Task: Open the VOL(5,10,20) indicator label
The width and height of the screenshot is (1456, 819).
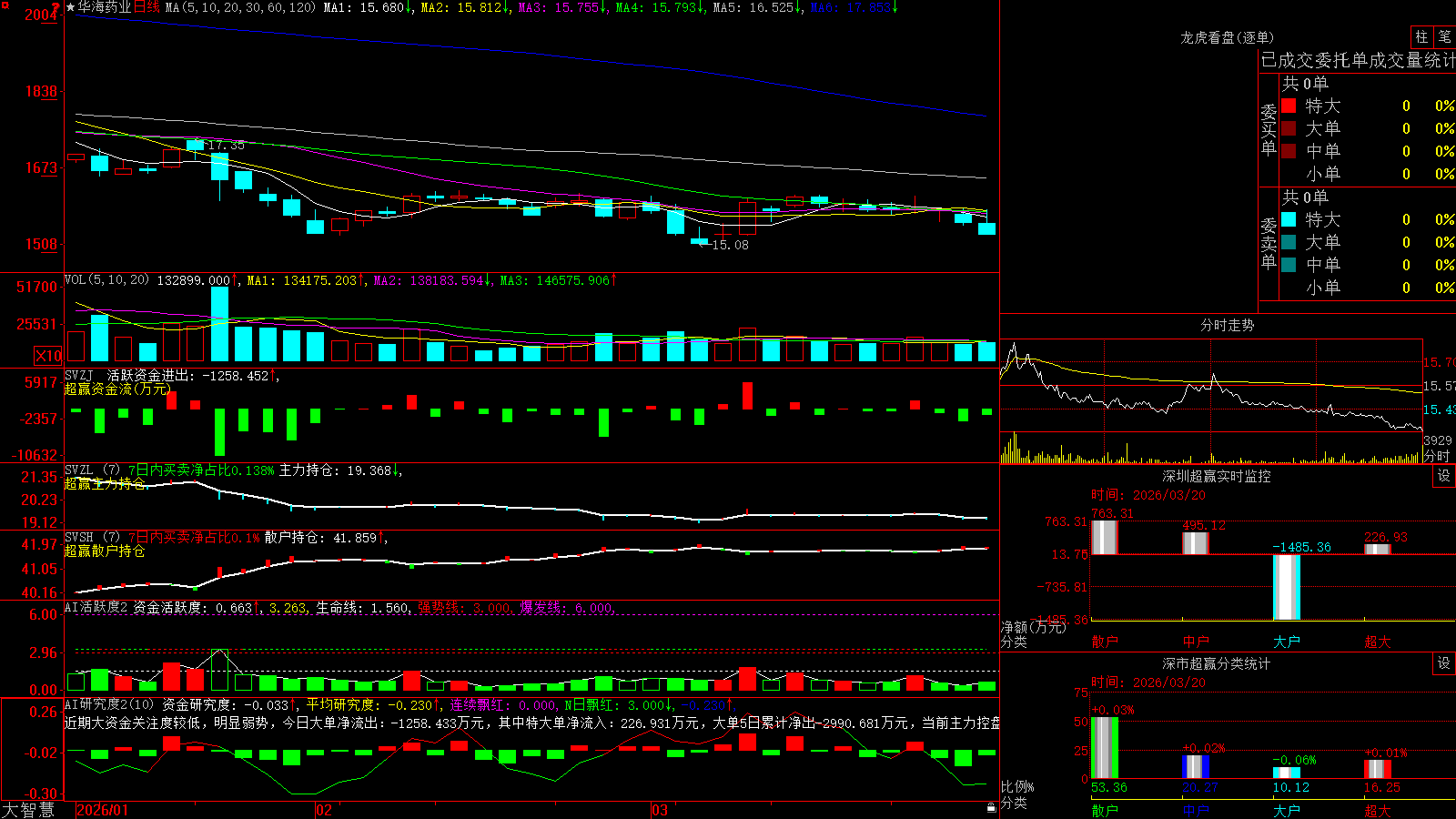Action: pos(106,280)
